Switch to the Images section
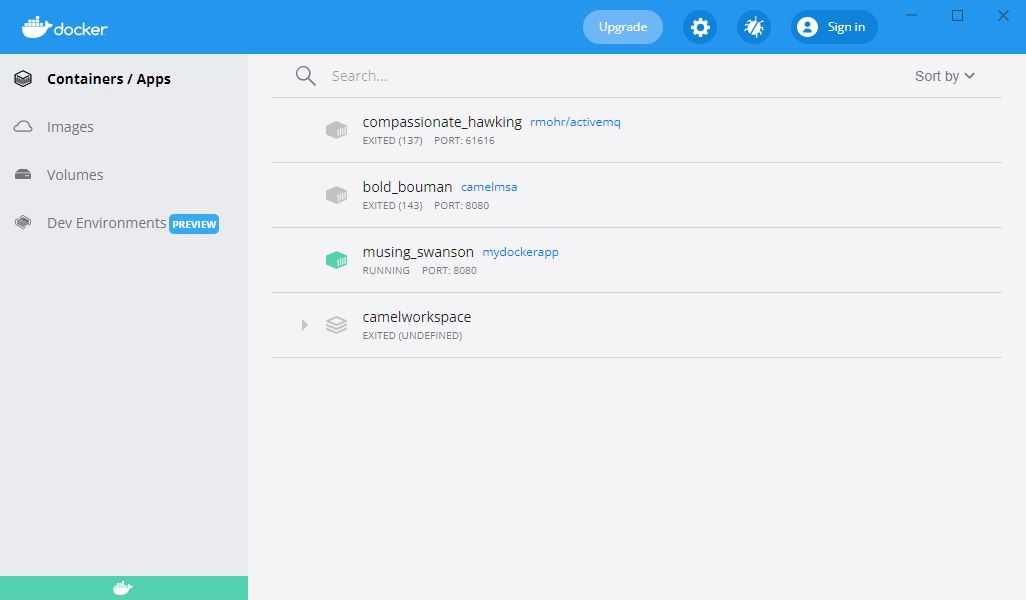Image resolution: width=1026 pixels, height=600 pixels. click(x=70, y=127)
